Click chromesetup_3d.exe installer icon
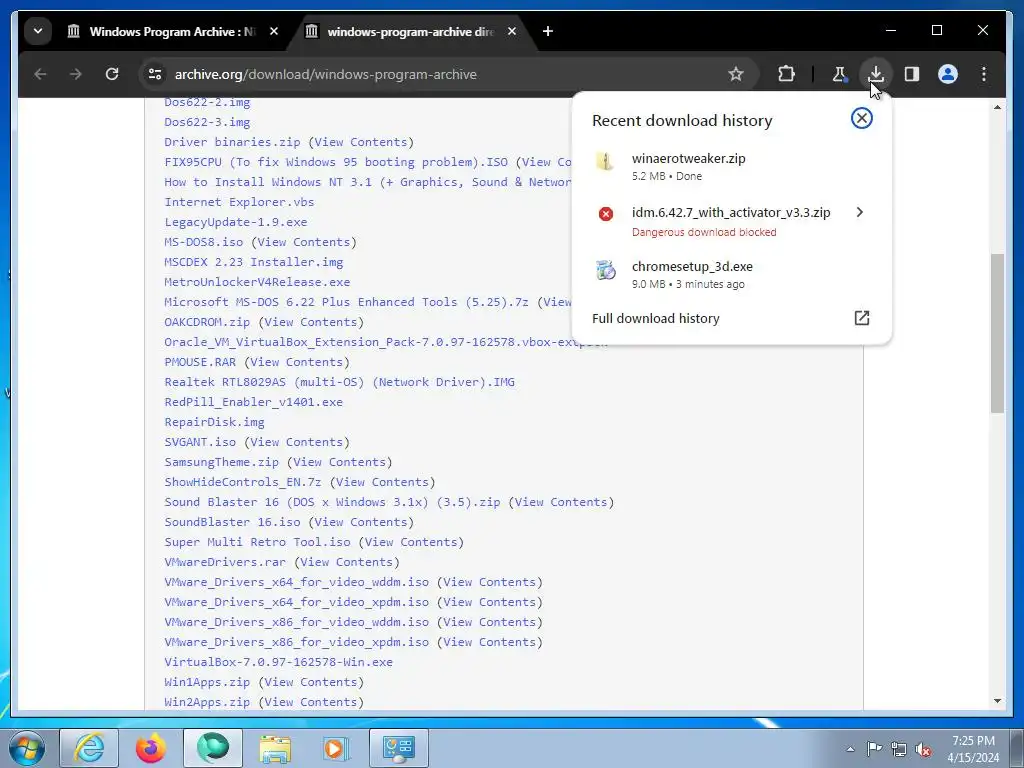 [x=605, y=269]
